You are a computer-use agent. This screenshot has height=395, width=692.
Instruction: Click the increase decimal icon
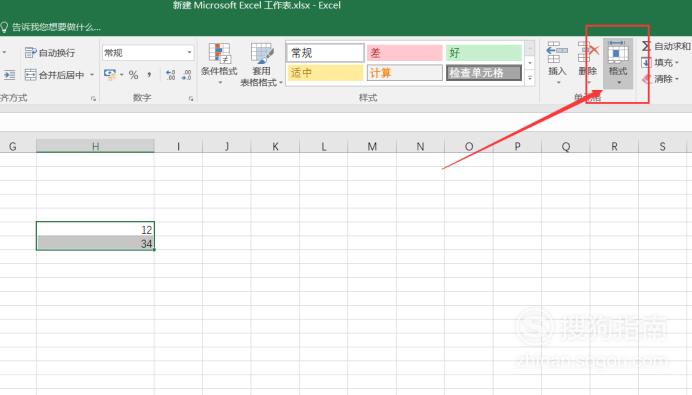(x=171, y=75)
